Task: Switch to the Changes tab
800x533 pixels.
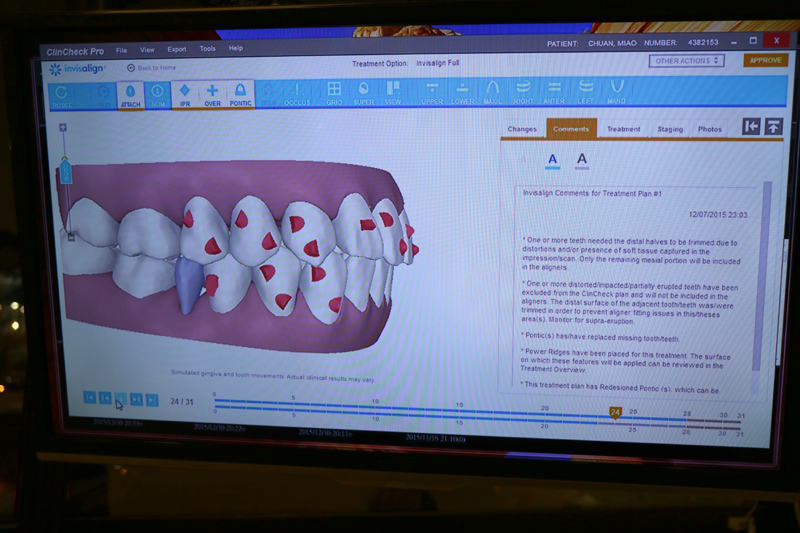Action: click(522, 129)
